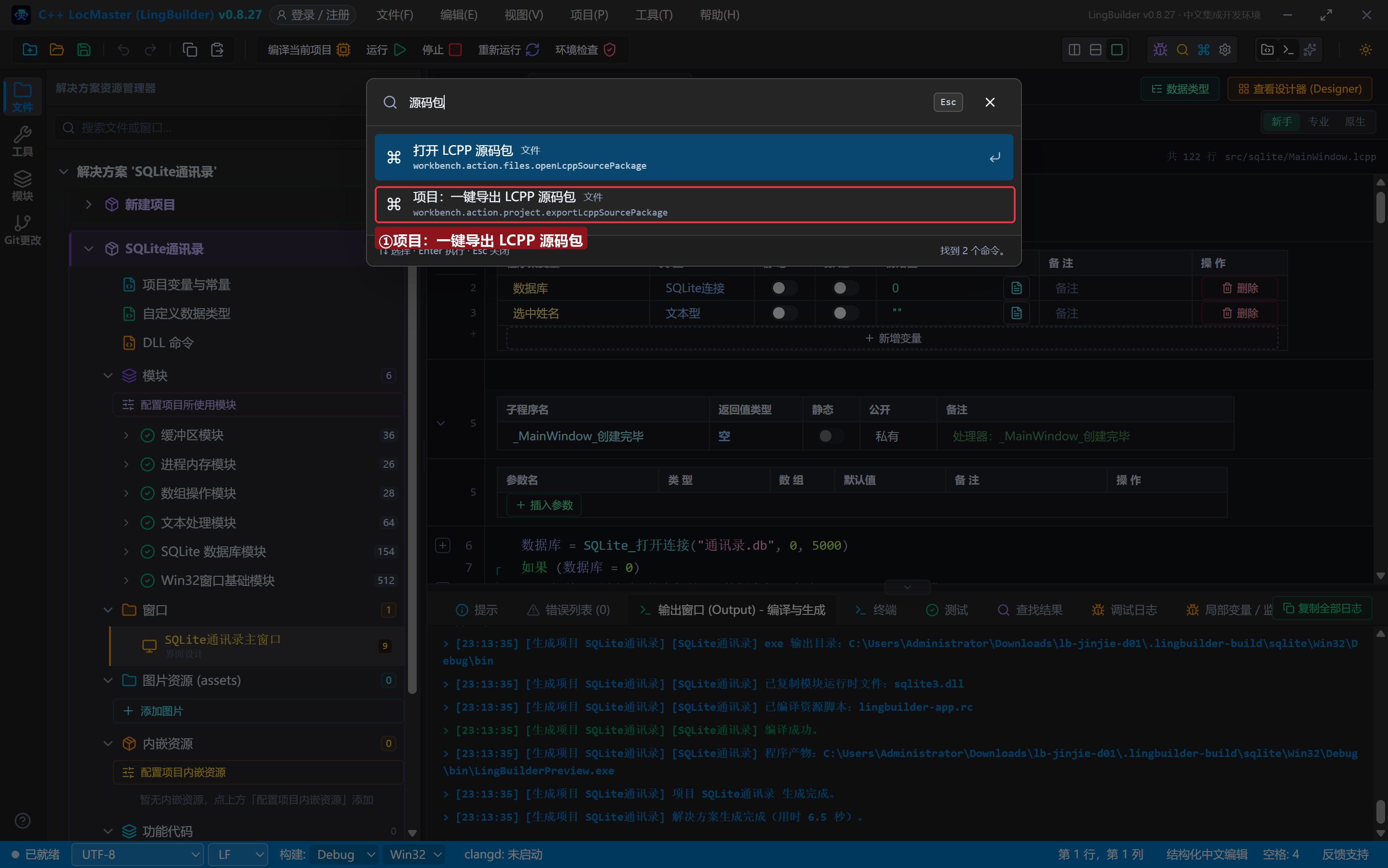Open the LF line ending dropdown
Viewport: 1388px width, 868px height.
tap(238, 854)
